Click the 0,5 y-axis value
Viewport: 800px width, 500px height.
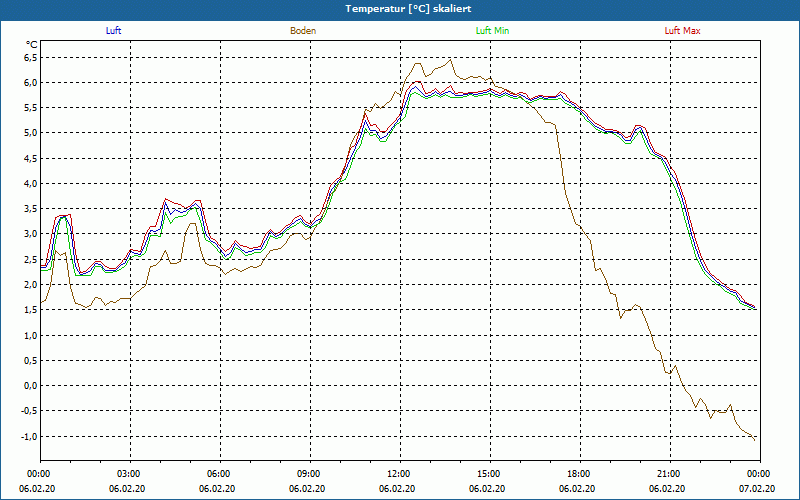coord(31,360)
